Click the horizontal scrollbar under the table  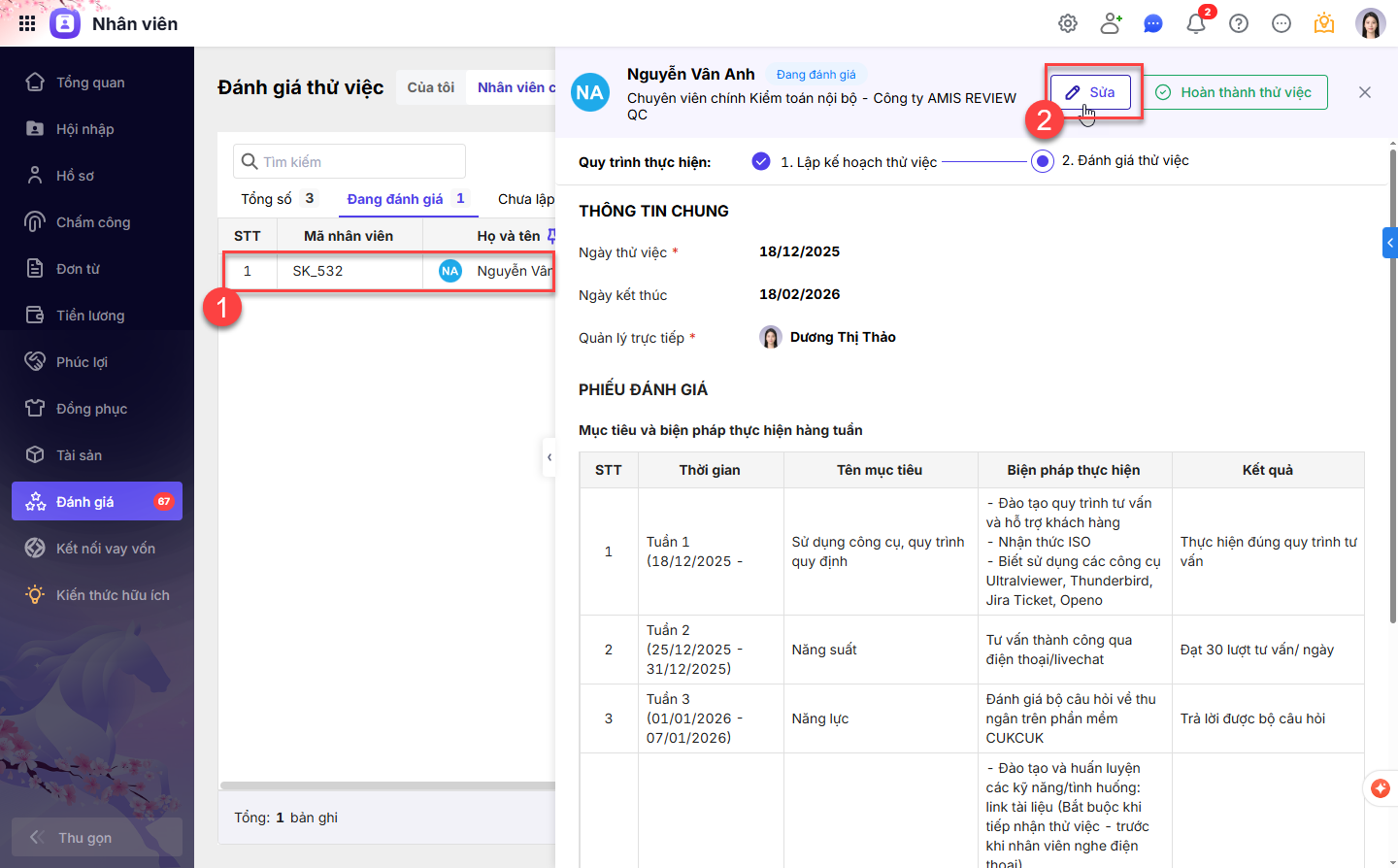click(388, 785)
